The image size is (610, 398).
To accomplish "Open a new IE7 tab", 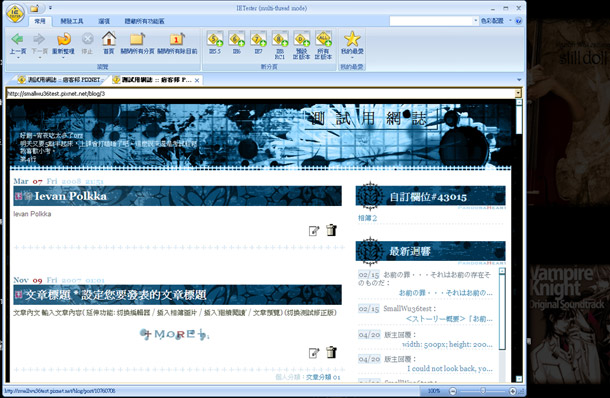I will tap(258, 39).
